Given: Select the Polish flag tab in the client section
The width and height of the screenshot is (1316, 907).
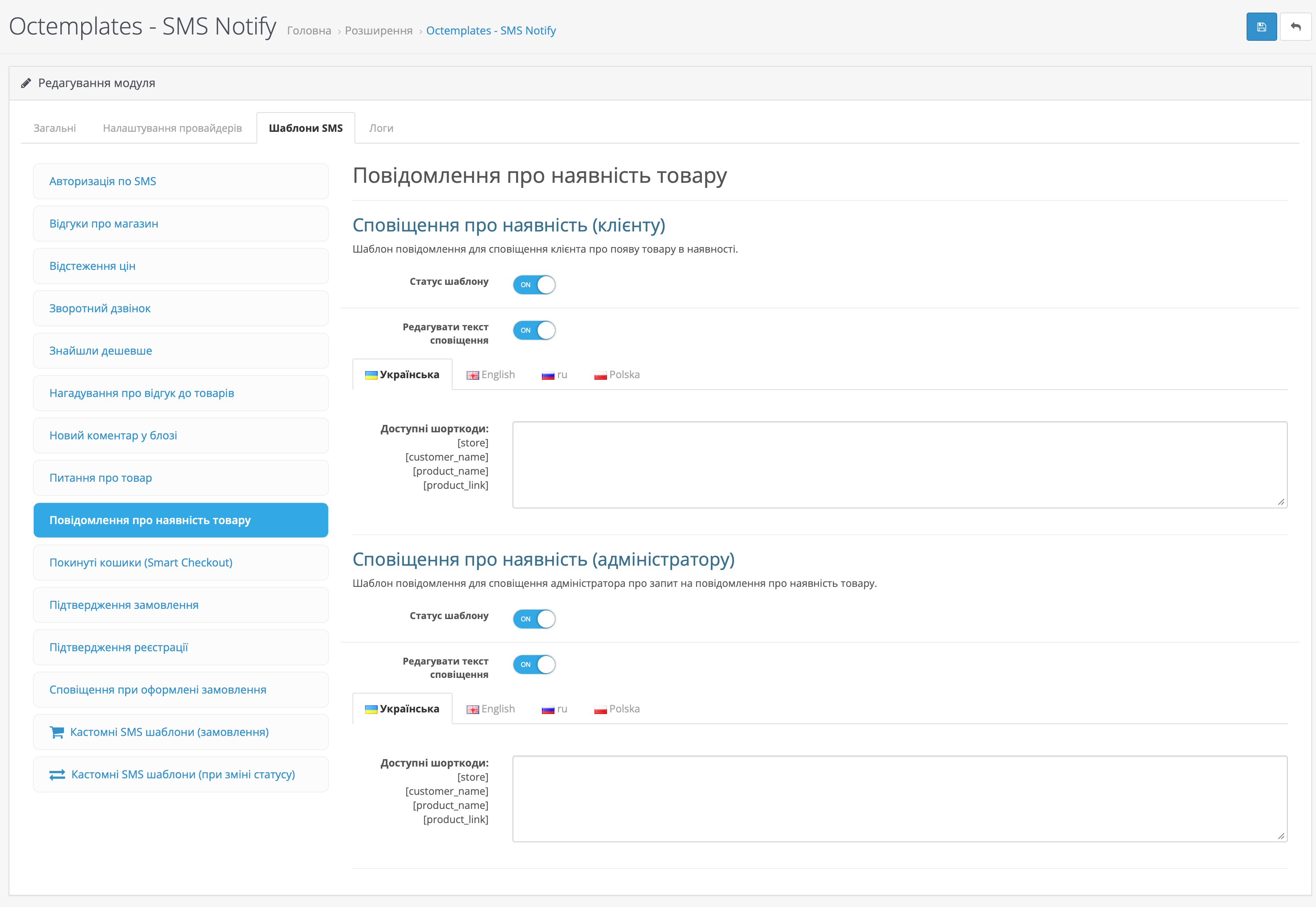Looking at the screenshot, I should pyautogui.click(x=617, y=375).
